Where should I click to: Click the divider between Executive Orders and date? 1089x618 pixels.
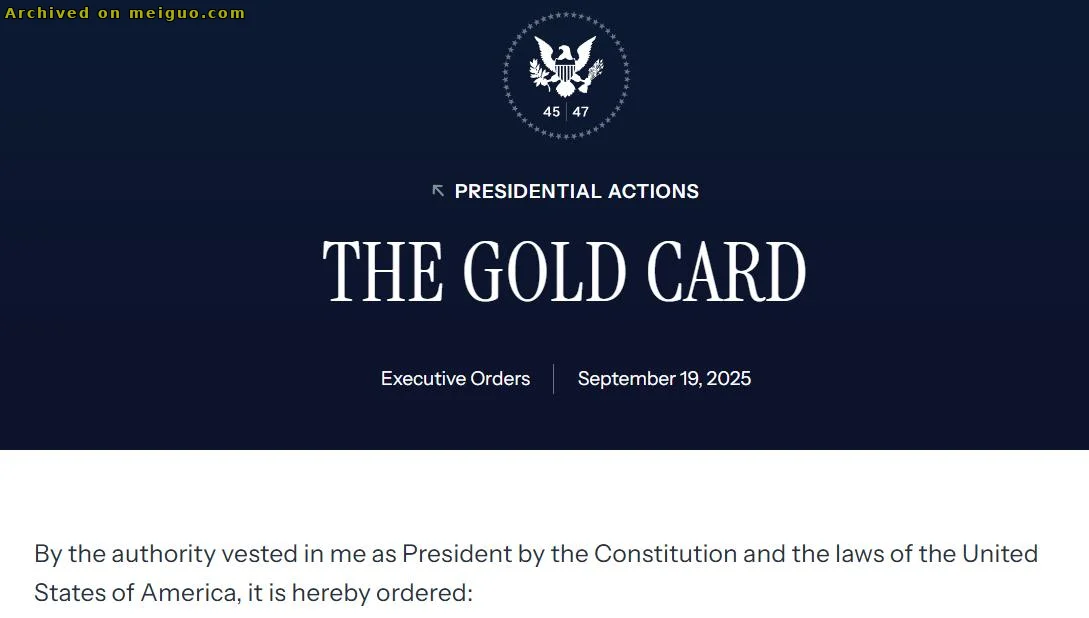point(554,378)
